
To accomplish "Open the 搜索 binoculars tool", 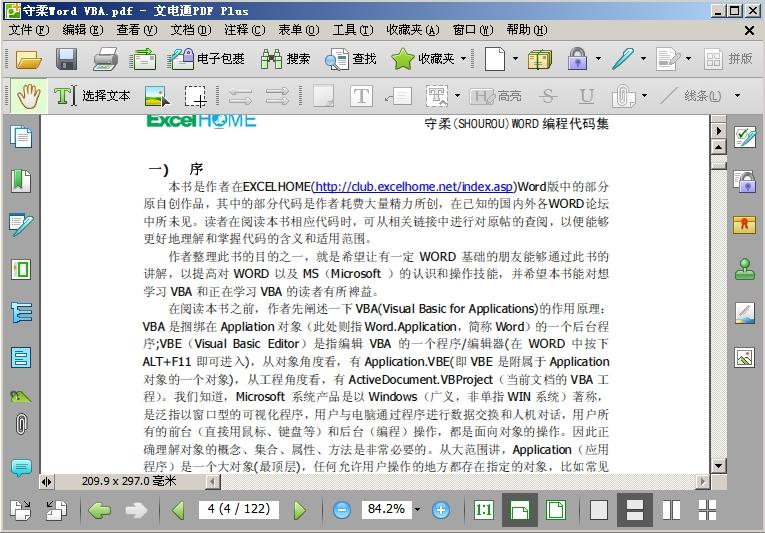I will [x=285, y=59].
